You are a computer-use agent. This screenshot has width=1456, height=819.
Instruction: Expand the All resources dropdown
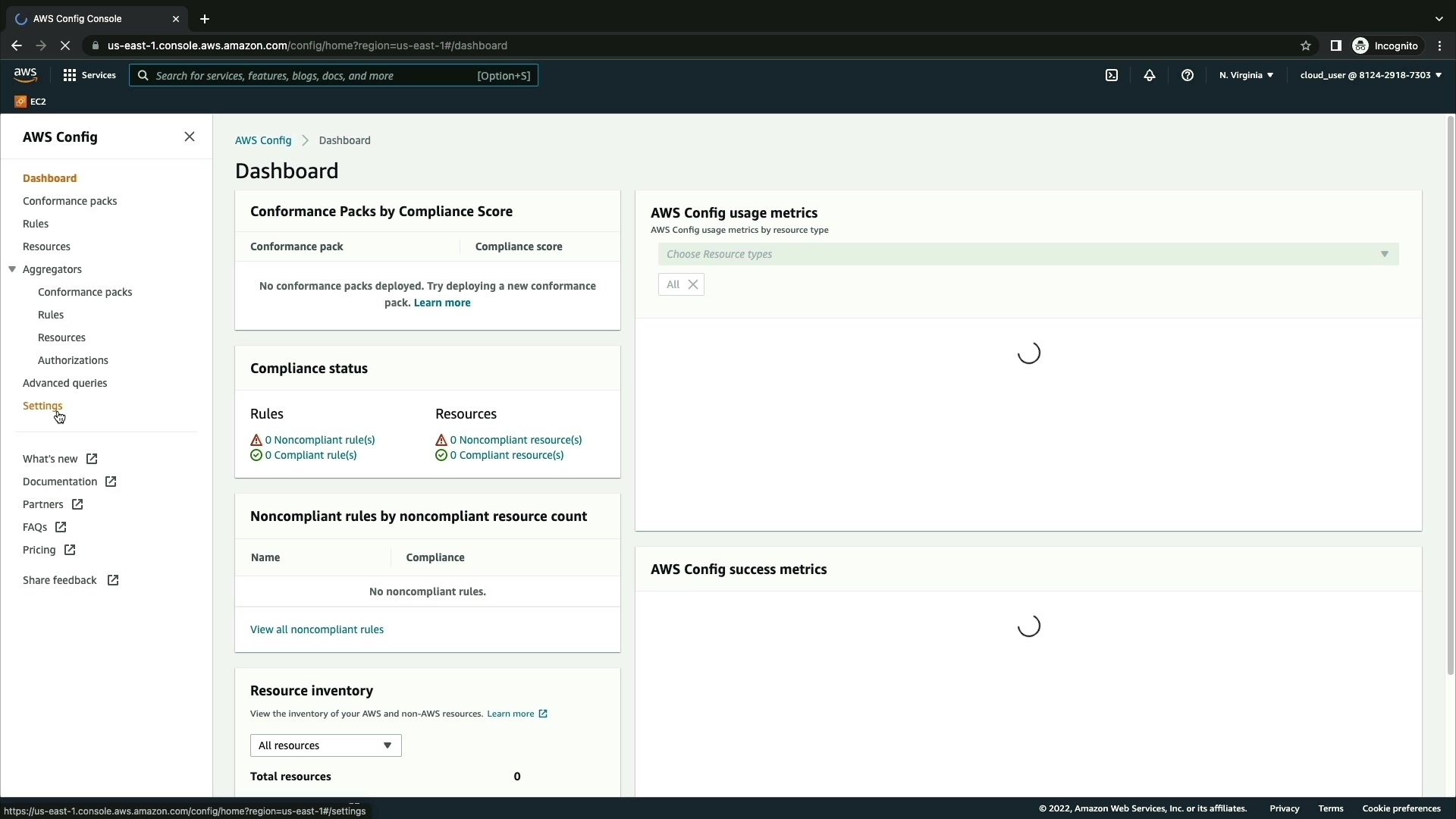click(325, 745)
